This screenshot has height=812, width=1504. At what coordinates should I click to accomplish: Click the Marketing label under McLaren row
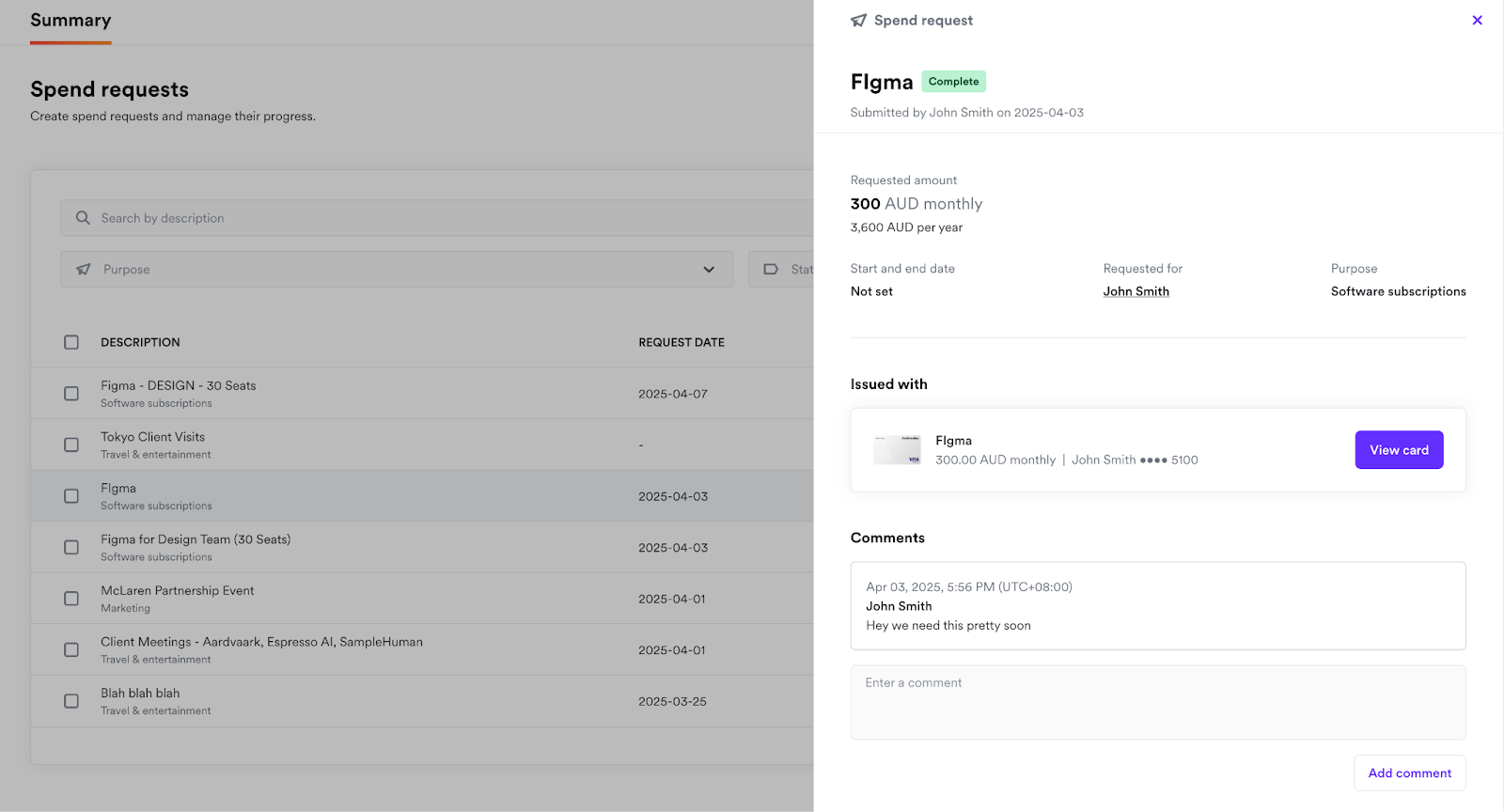click(125, 608)
